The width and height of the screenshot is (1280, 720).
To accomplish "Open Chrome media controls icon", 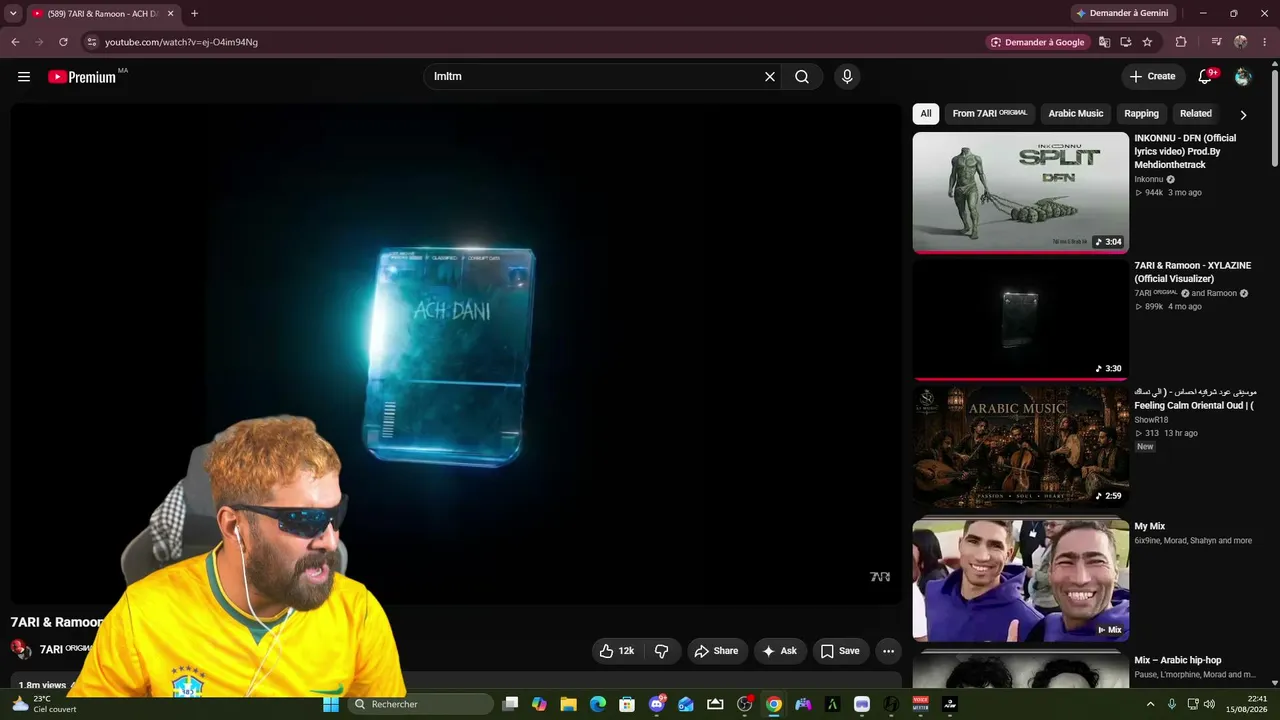I will click(x=1216, y=42).
